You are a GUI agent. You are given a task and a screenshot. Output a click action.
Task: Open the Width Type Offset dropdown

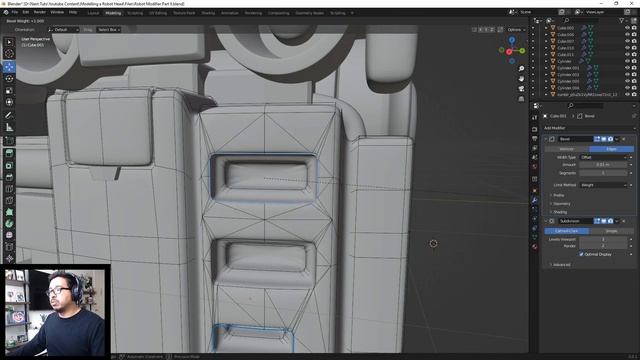tap(603, 157)
